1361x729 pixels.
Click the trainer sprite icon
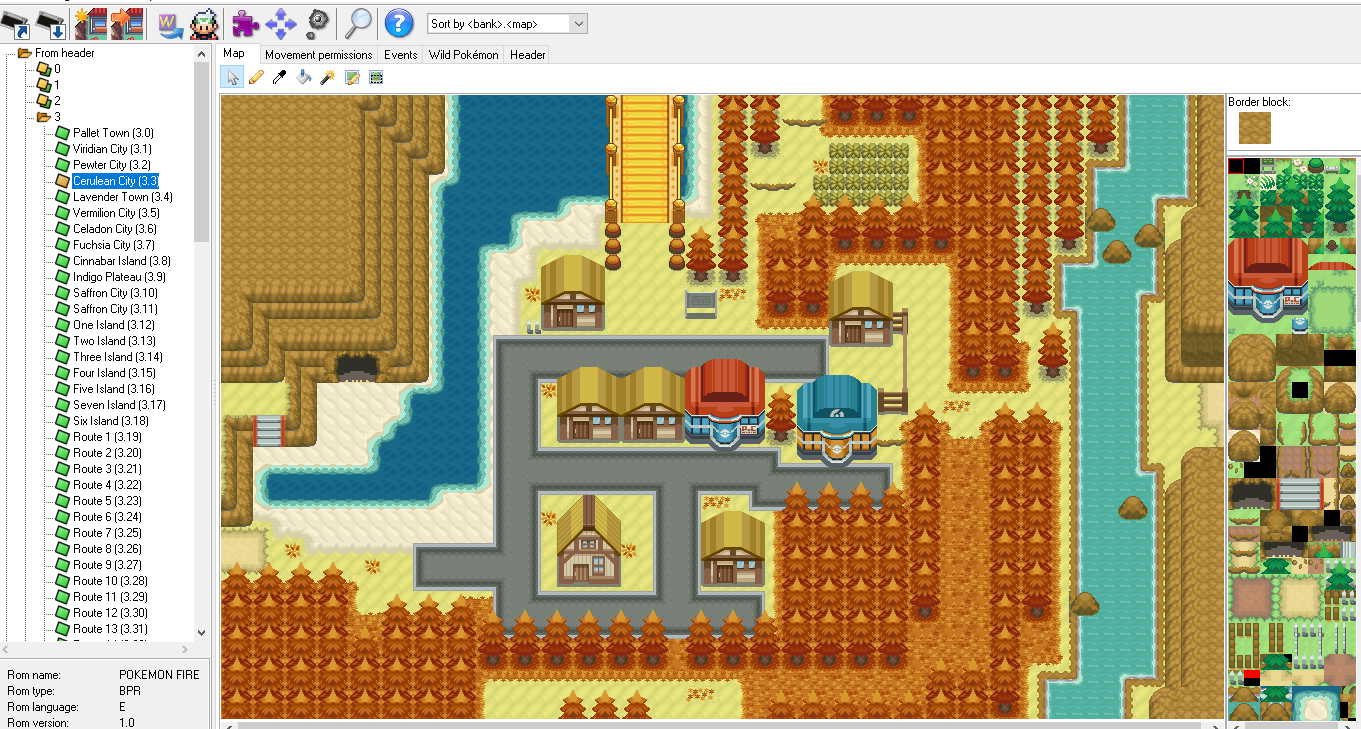203,23
